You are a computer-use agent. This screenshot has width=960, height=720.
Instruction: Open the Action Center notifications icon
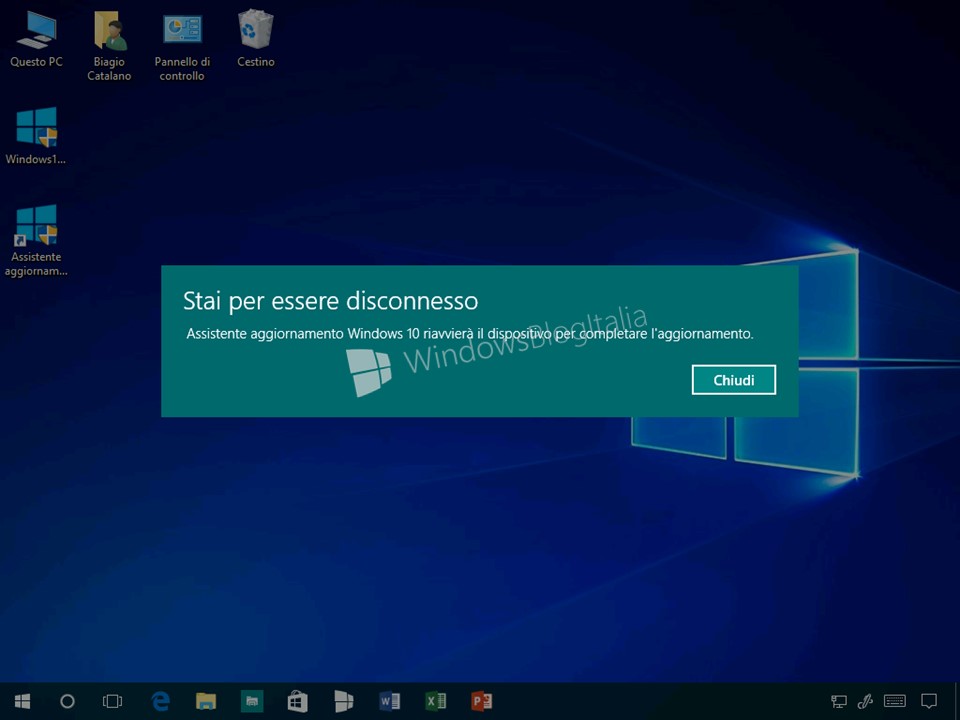(x=929, y=701)
